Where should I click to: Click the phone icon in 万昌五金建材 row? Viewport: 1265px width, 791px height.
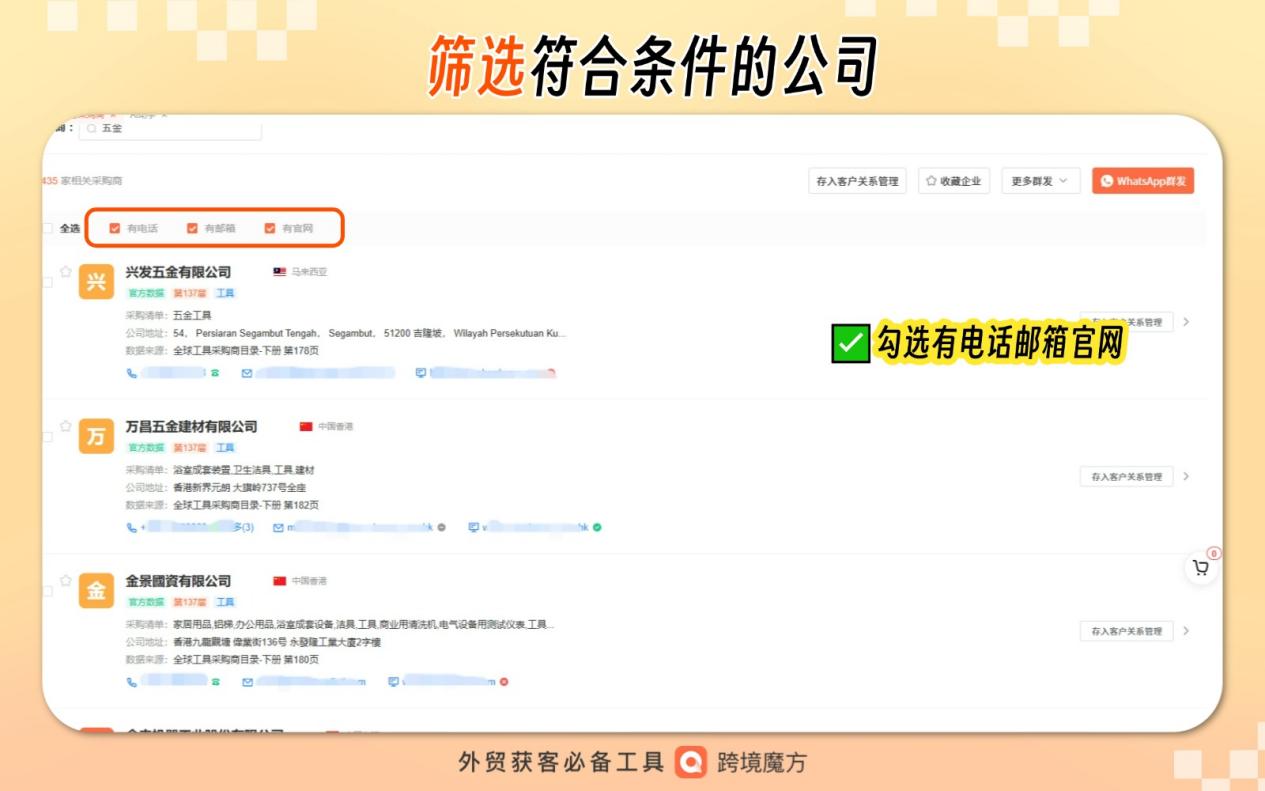[x=132, y=527]
